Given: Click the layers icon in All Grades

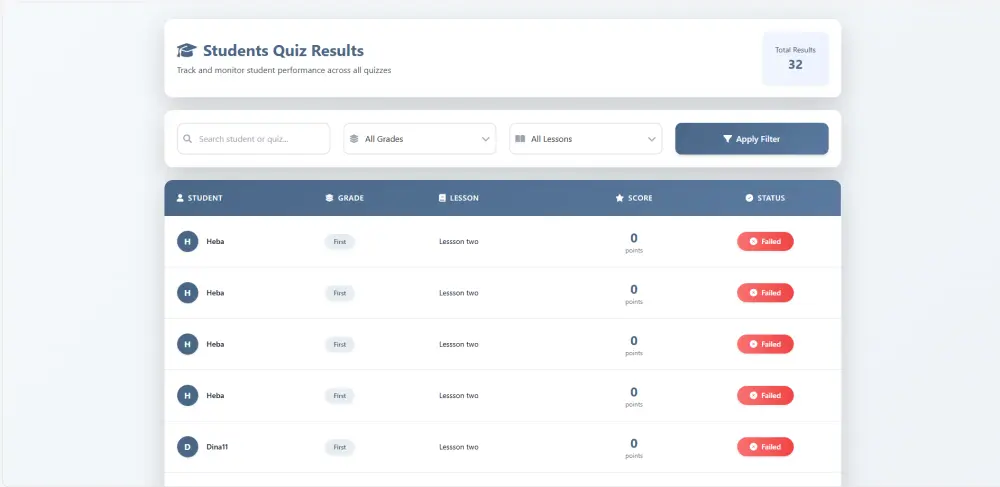Looking at the screenshot, I should pyautogui.click(x=354, y=138).
